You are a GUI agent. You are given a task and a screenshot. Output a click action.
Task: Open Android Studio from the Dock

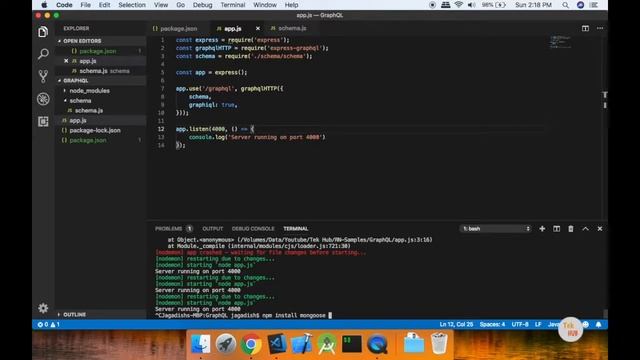pos(327,344)
